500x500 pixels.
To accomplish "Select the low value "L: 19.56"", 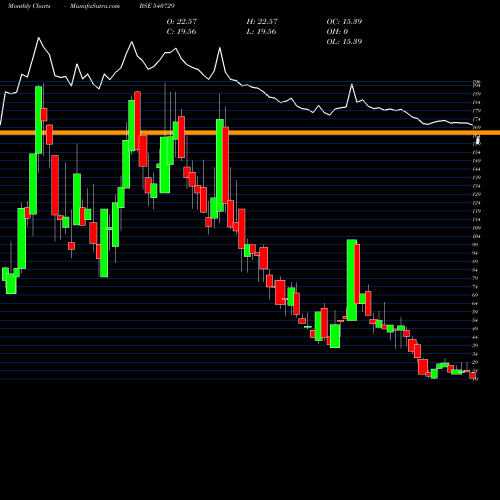I will tap(261, 31).
